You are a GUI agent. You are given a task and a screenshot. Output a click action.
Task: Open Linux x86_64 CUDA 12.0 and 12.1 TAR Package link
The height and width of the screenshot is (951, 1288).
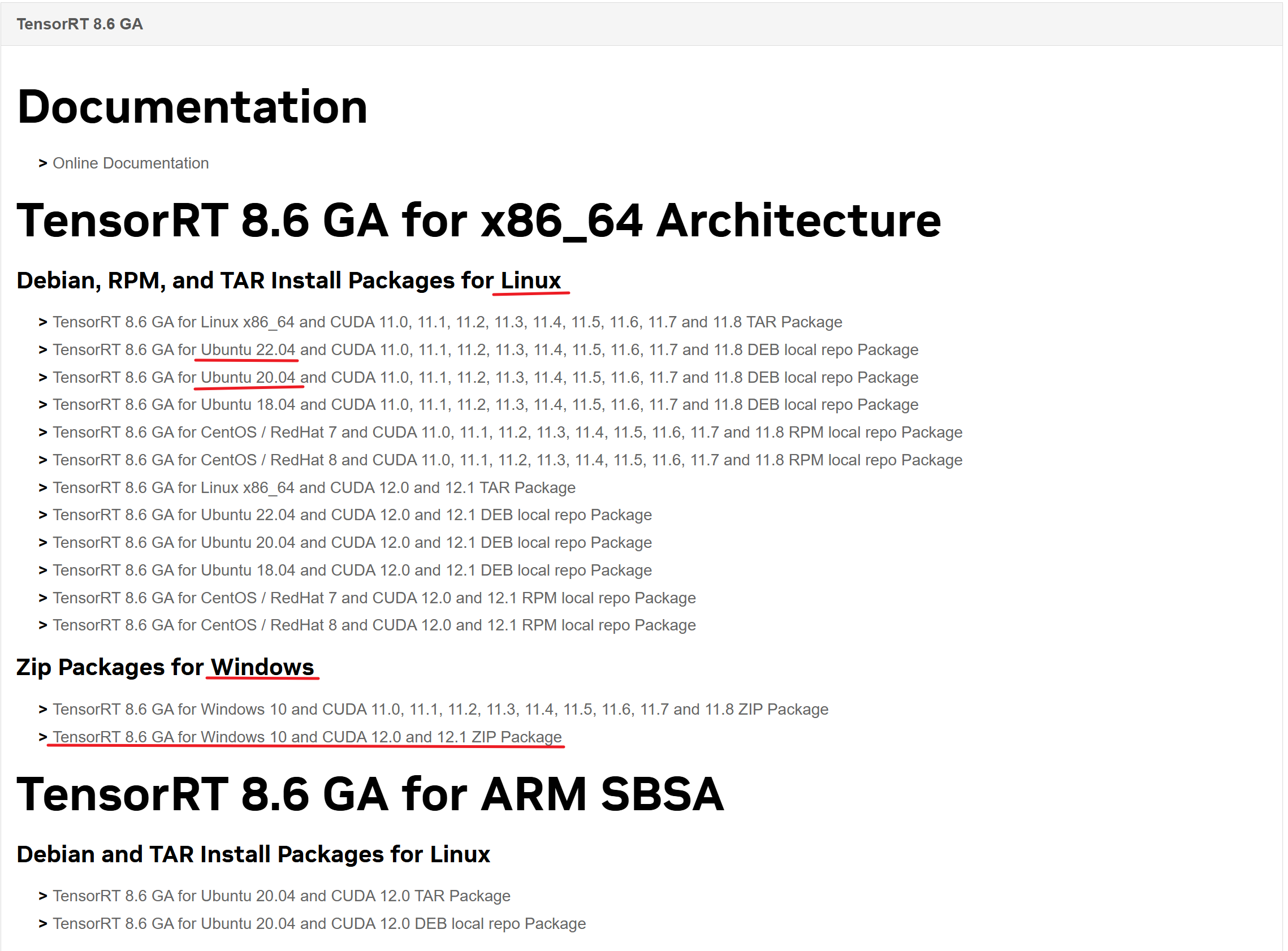(314, 487)
